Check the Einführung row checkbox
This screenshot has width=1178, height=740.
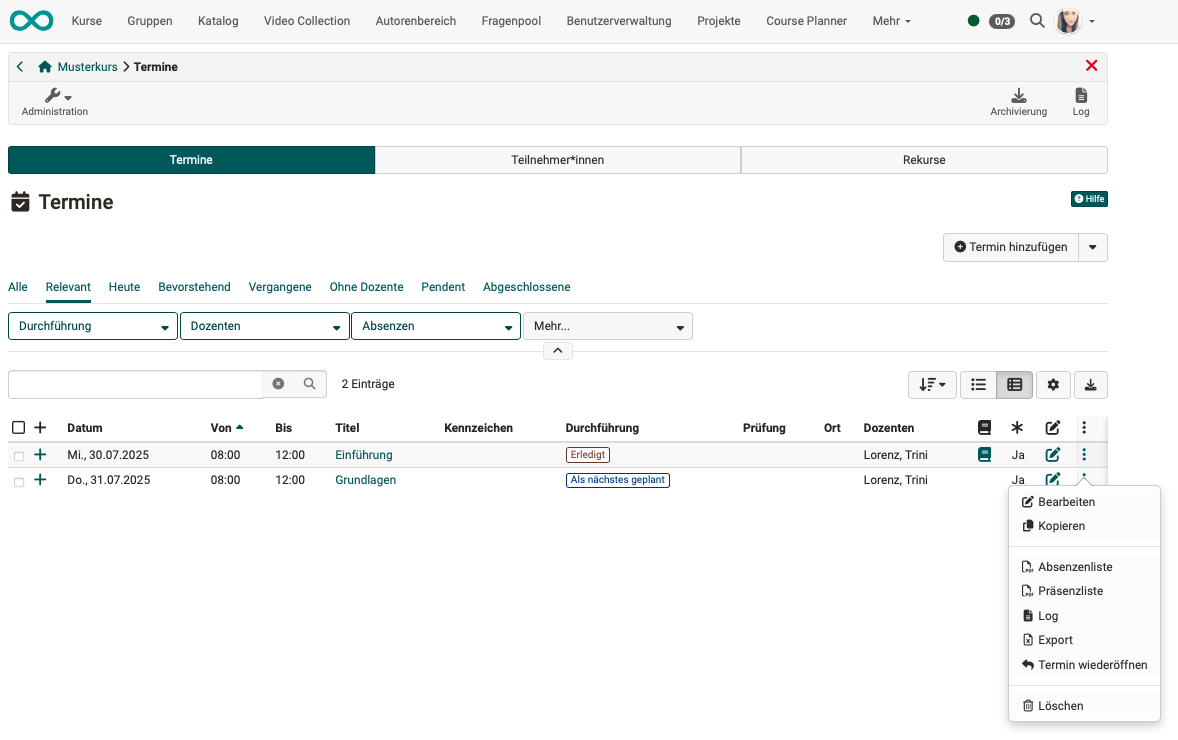coord(18,456)
